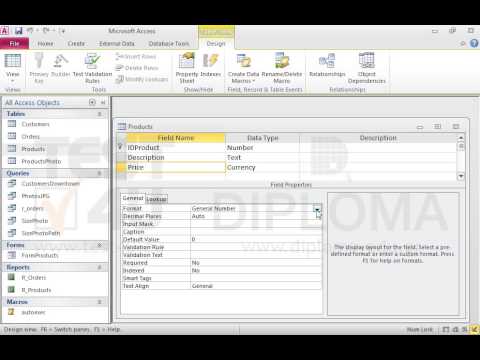Click the Save icon in quick access toolbar
The image size is (480, 360).
tap(19, 31)
